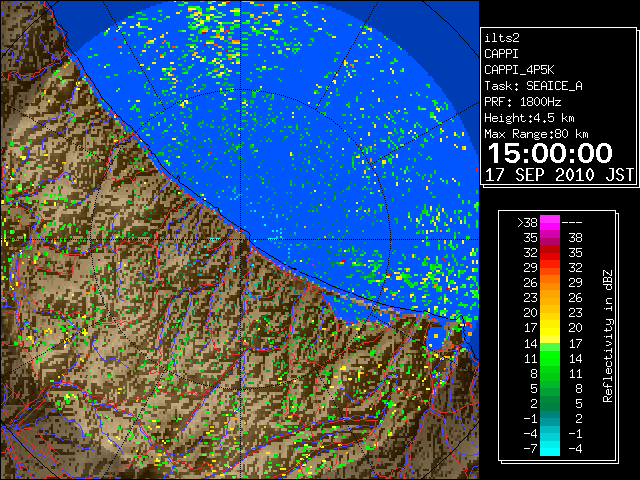Select the '---' legend upper bound
This screenshot has height=480, width=640.
coord(572,223)
